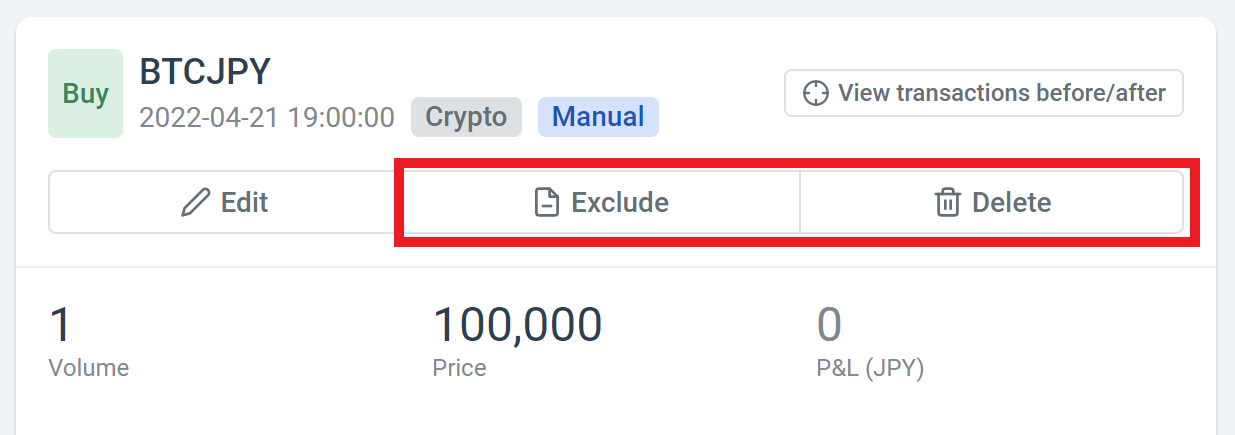Click the Price label
The width and height of the screenshot is (1235, 435).
pyautogui.click(x=459, y=368)
